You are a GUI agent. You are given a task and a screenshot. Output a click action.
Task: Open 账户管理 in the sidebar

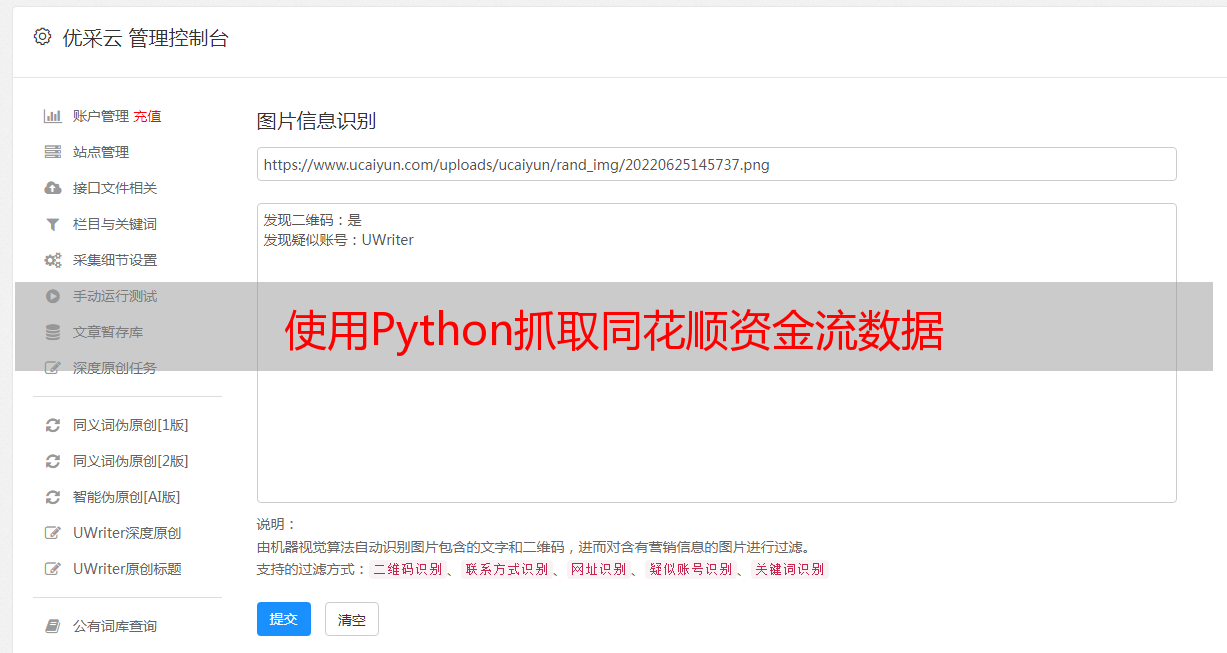[101, 116]
